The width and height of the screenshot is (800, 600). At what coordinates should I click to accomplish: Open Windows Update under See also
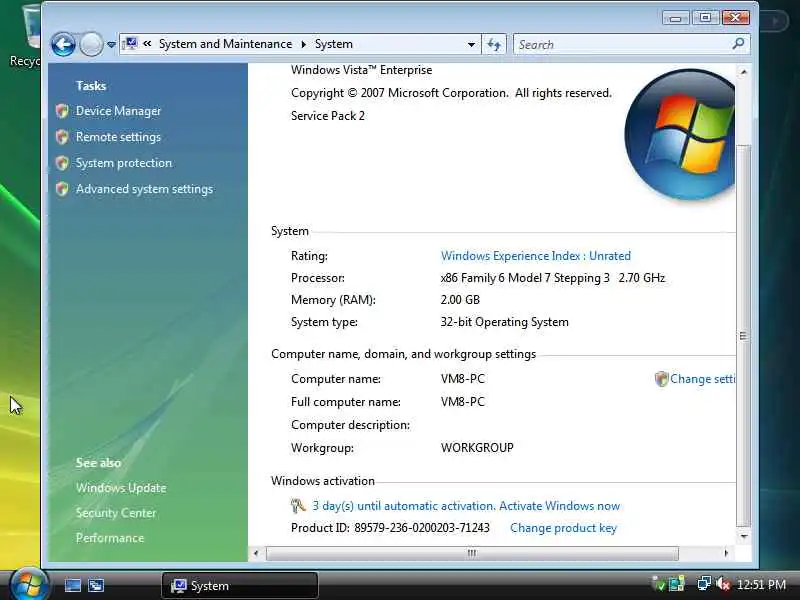click(121, 488)
